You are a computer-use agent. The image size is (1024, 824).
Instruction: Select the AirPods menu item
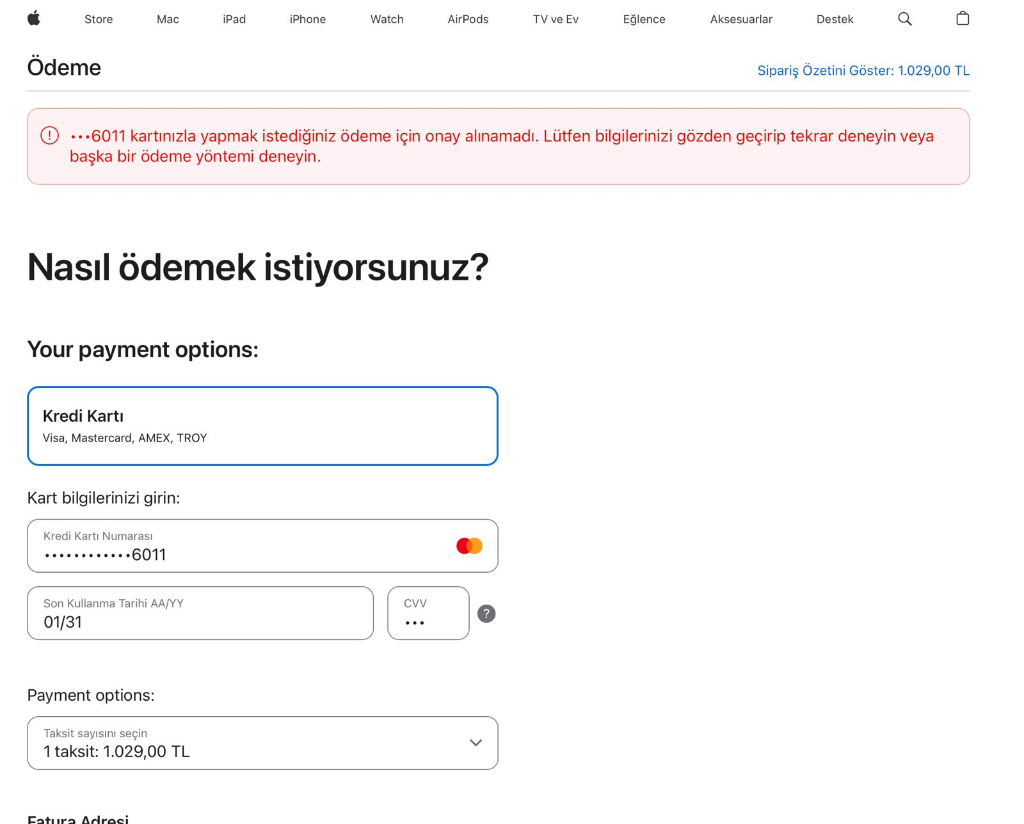(x=467, y=18)
